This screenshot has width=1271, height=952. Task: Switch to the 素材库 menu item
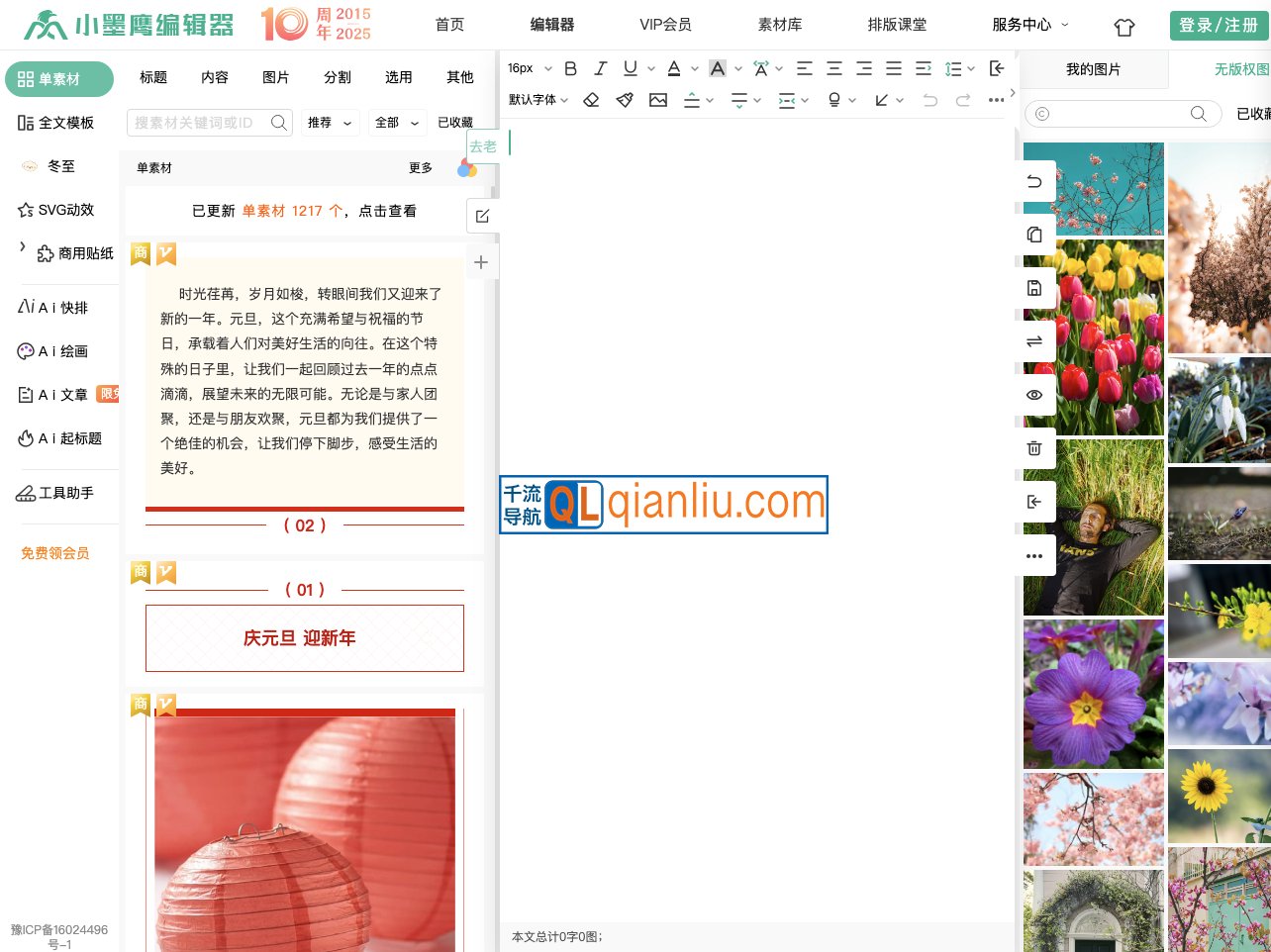pyautogui.click(x=780, y=25)
